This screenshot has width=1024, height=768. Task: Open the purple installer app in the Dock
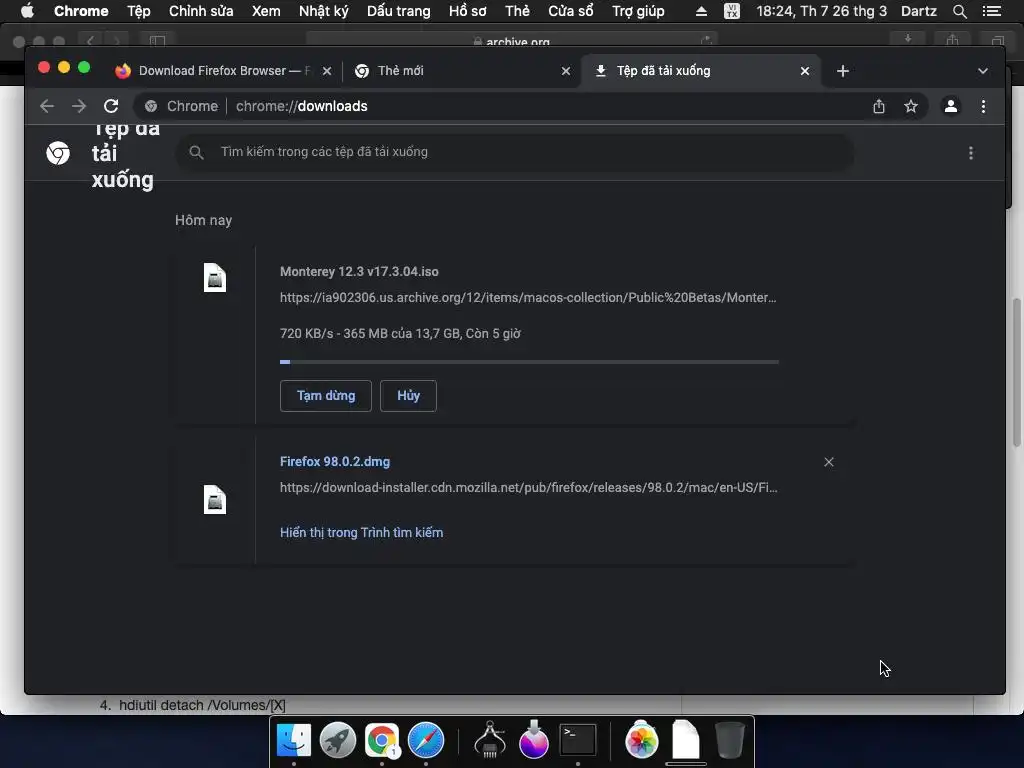coord(534,740)
